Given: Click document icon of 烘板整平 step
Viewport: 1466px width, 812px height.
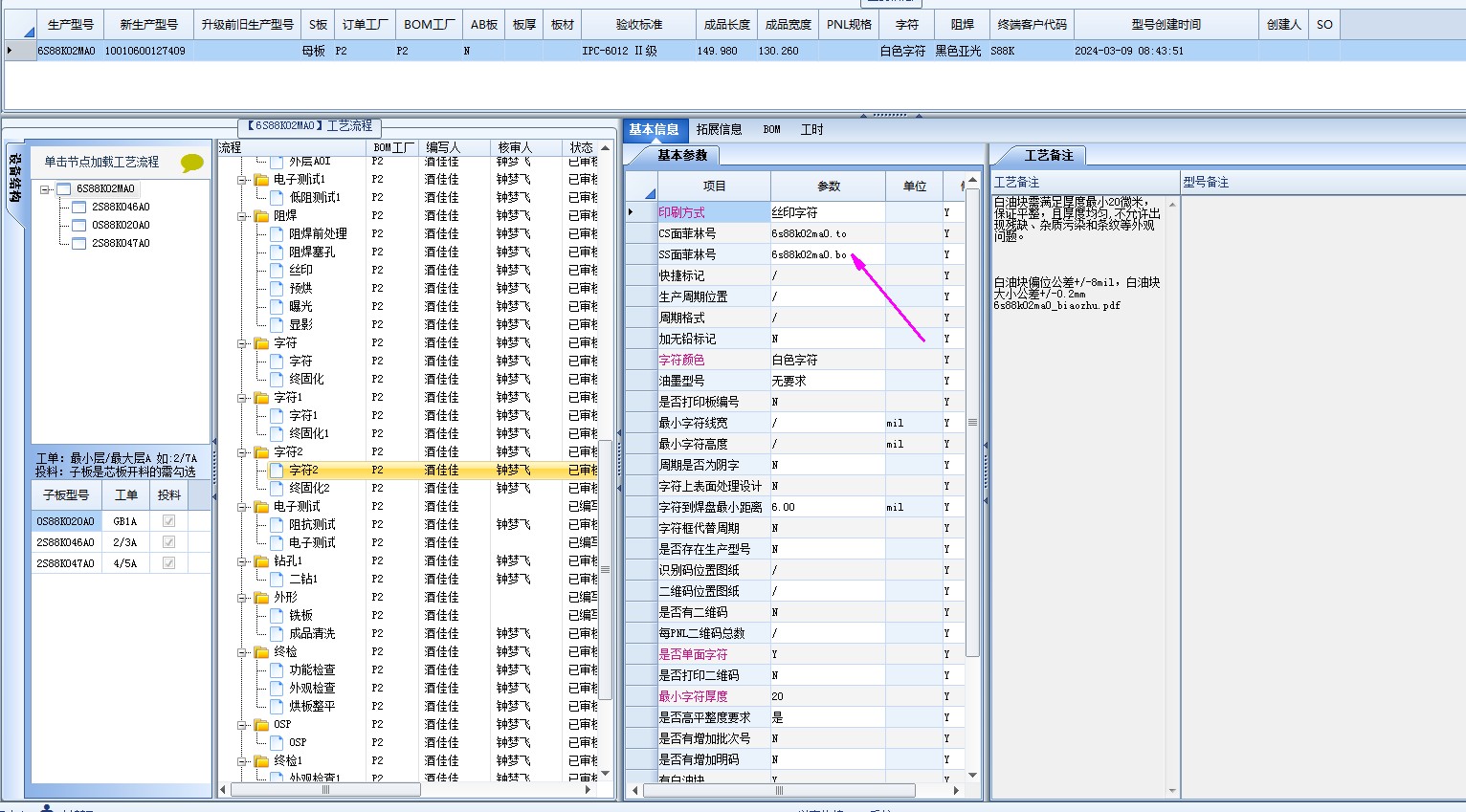Looking at the screenshot, I should coord(278,706).
